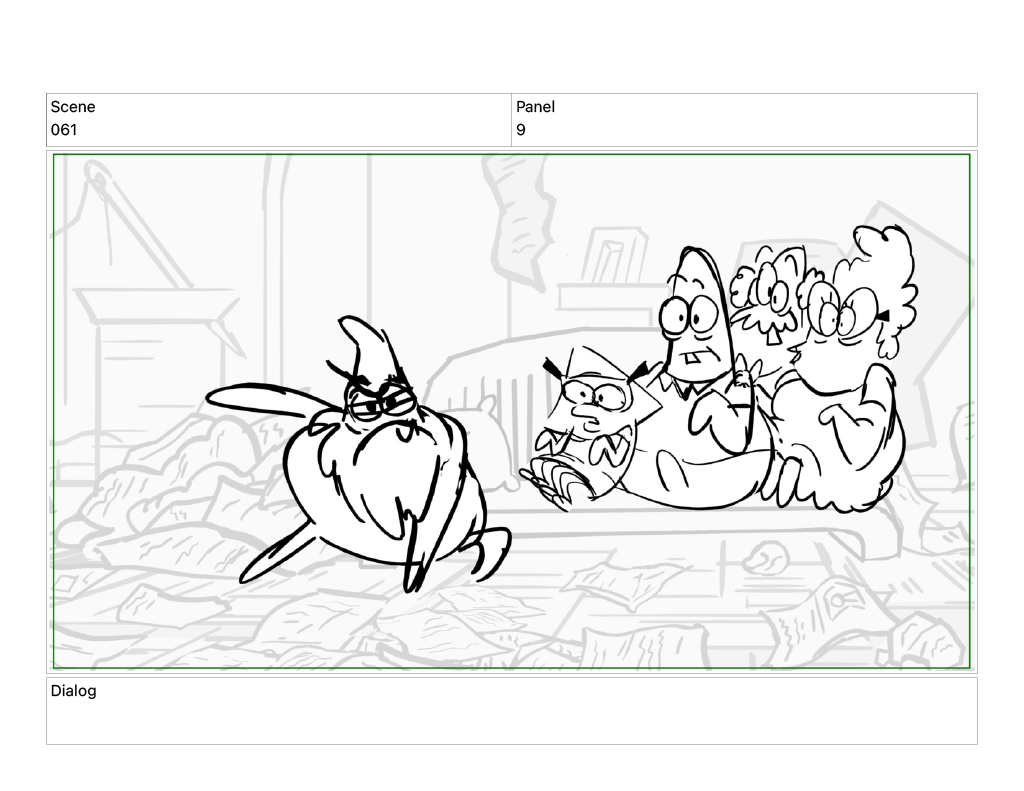Select the scene number 061
Screen dimensions: 1024x791
[x=64, y=130]
